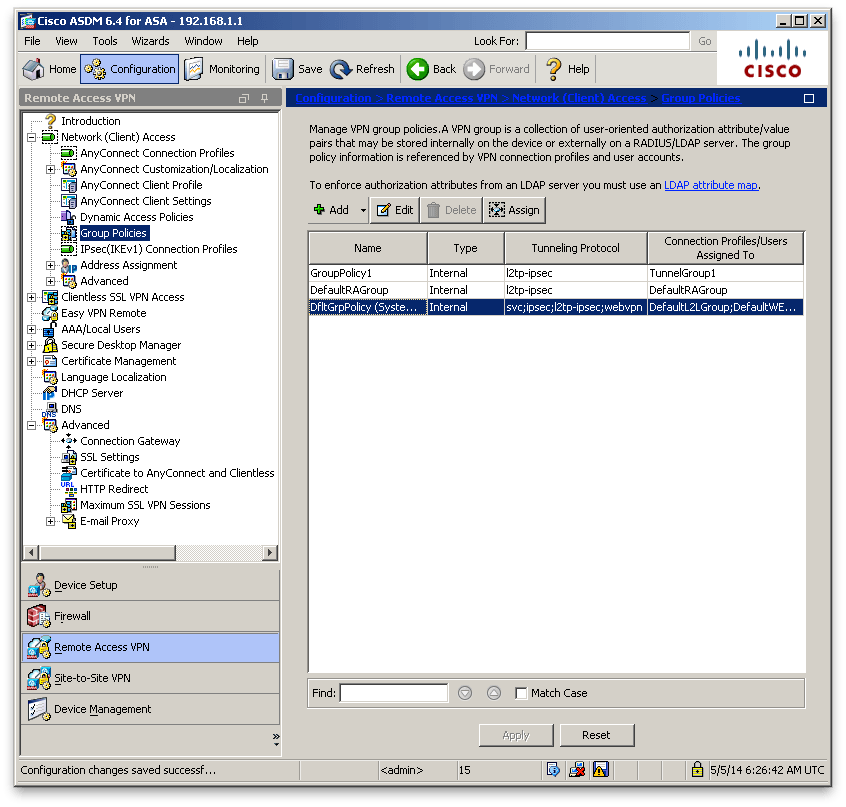Follow the LDAP attribute map link
The image size is (846, 807).
click(711, 185)
